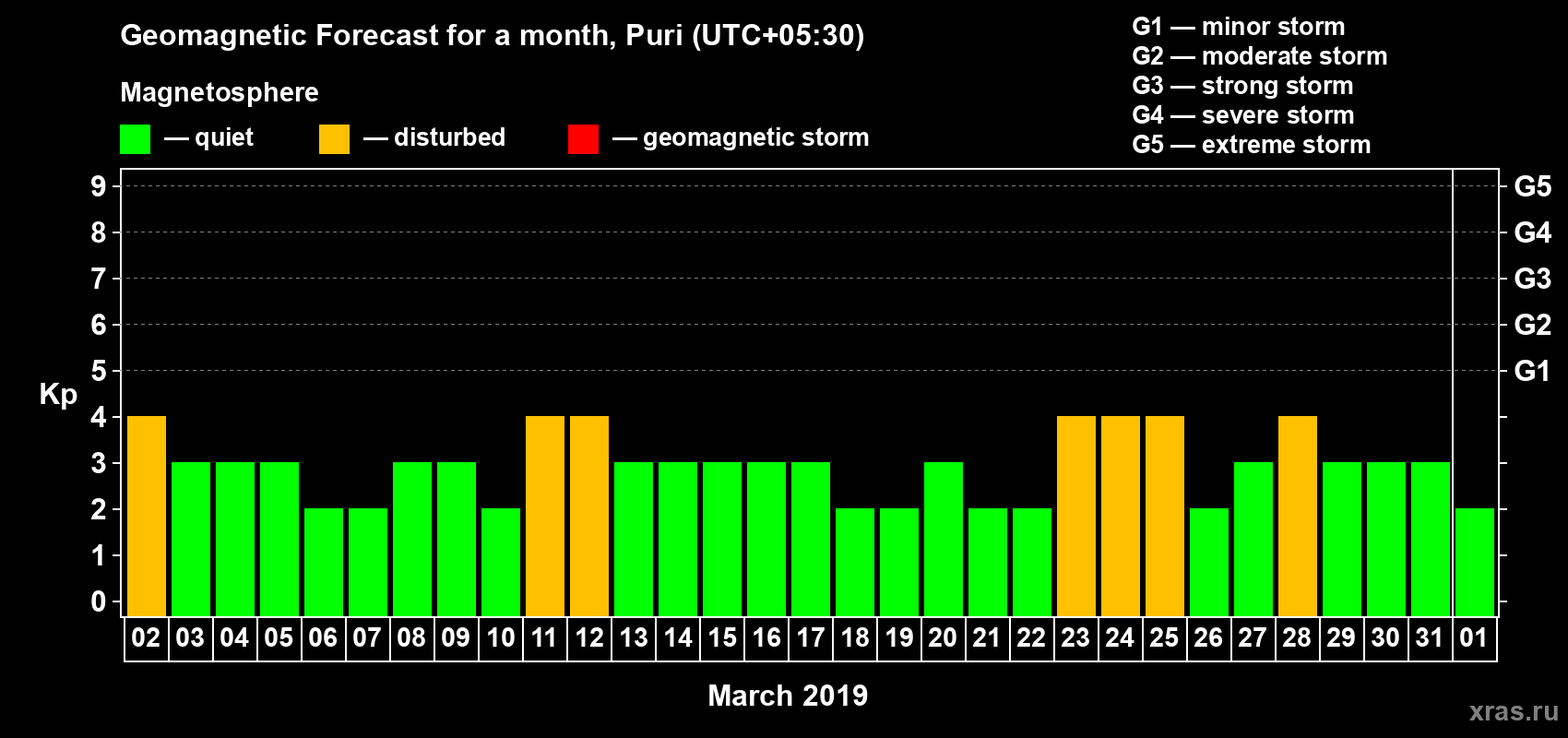The height and width of the screenshot is (738, 1568).
Task: Click the March 2019 month label
Action: coord(788,696)
